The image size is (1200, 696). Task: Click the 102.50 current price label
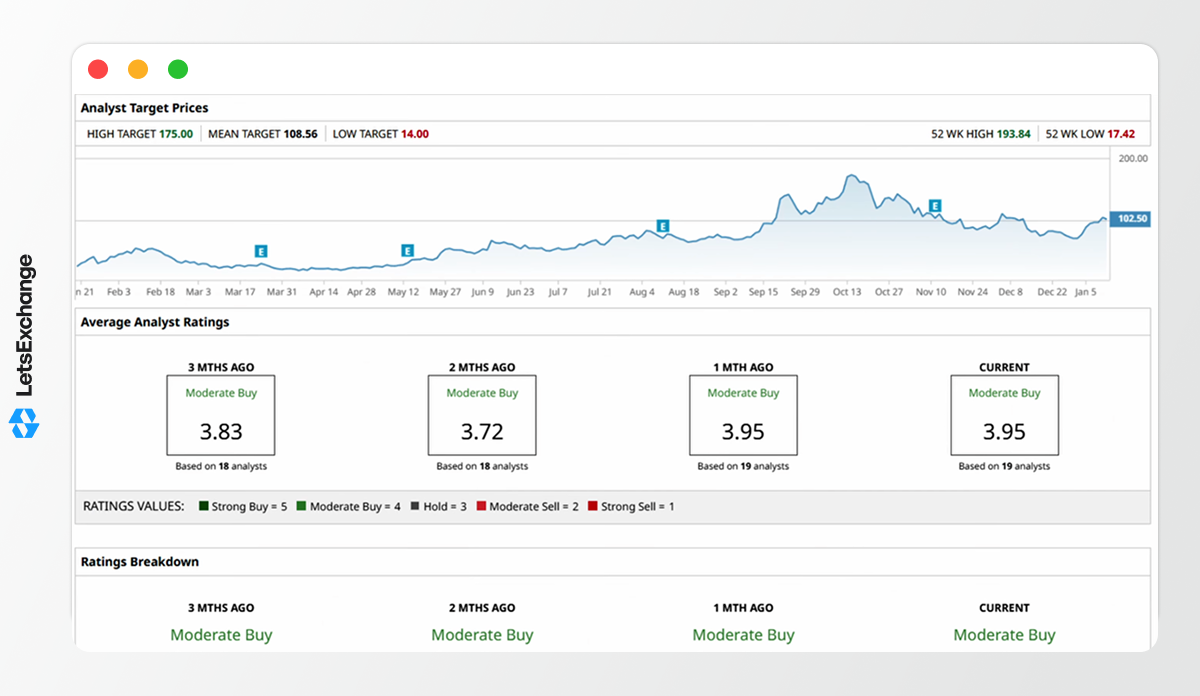pos(1131,219)
